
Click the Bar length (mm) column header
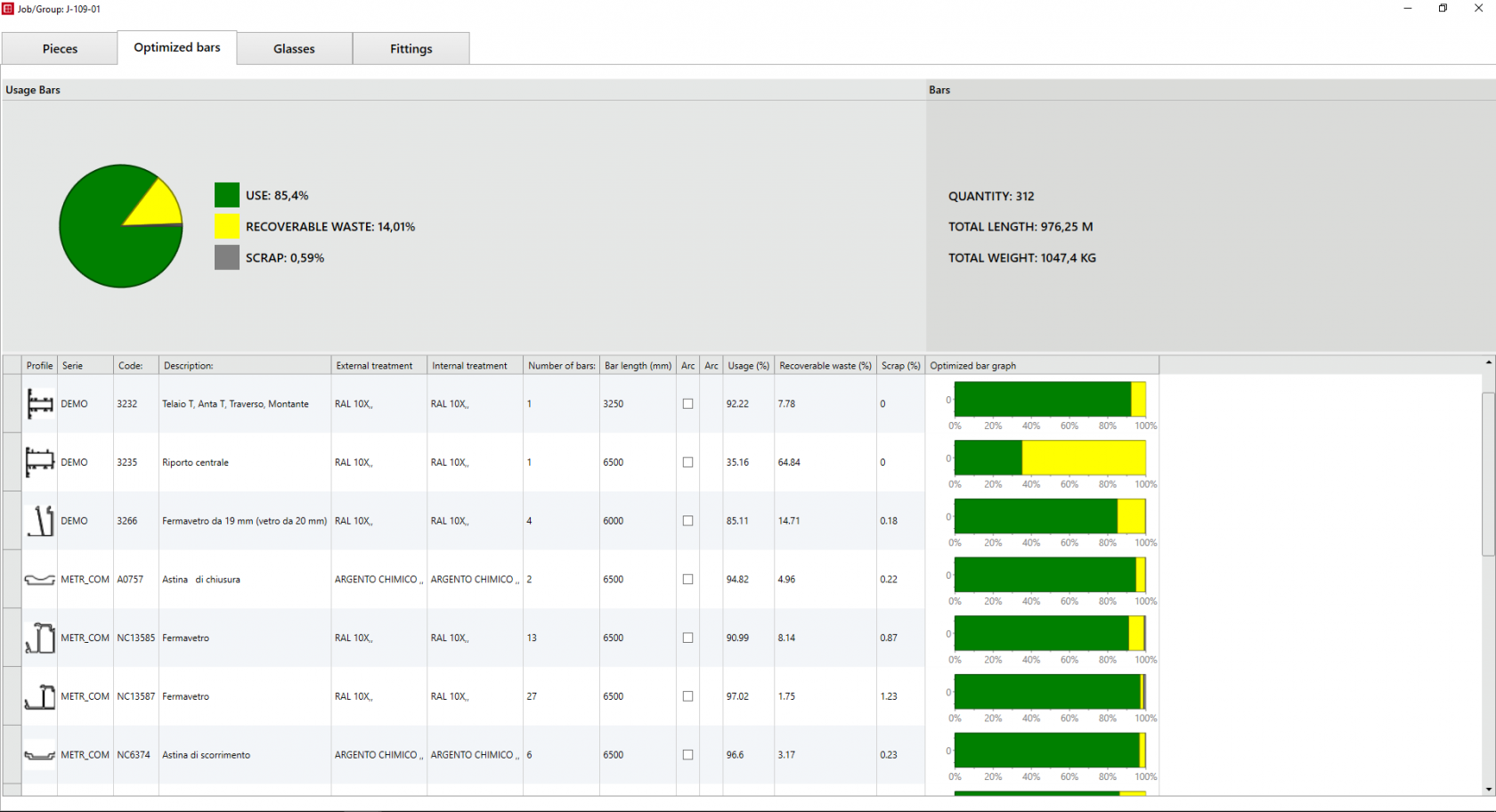[x=637, y=365]
